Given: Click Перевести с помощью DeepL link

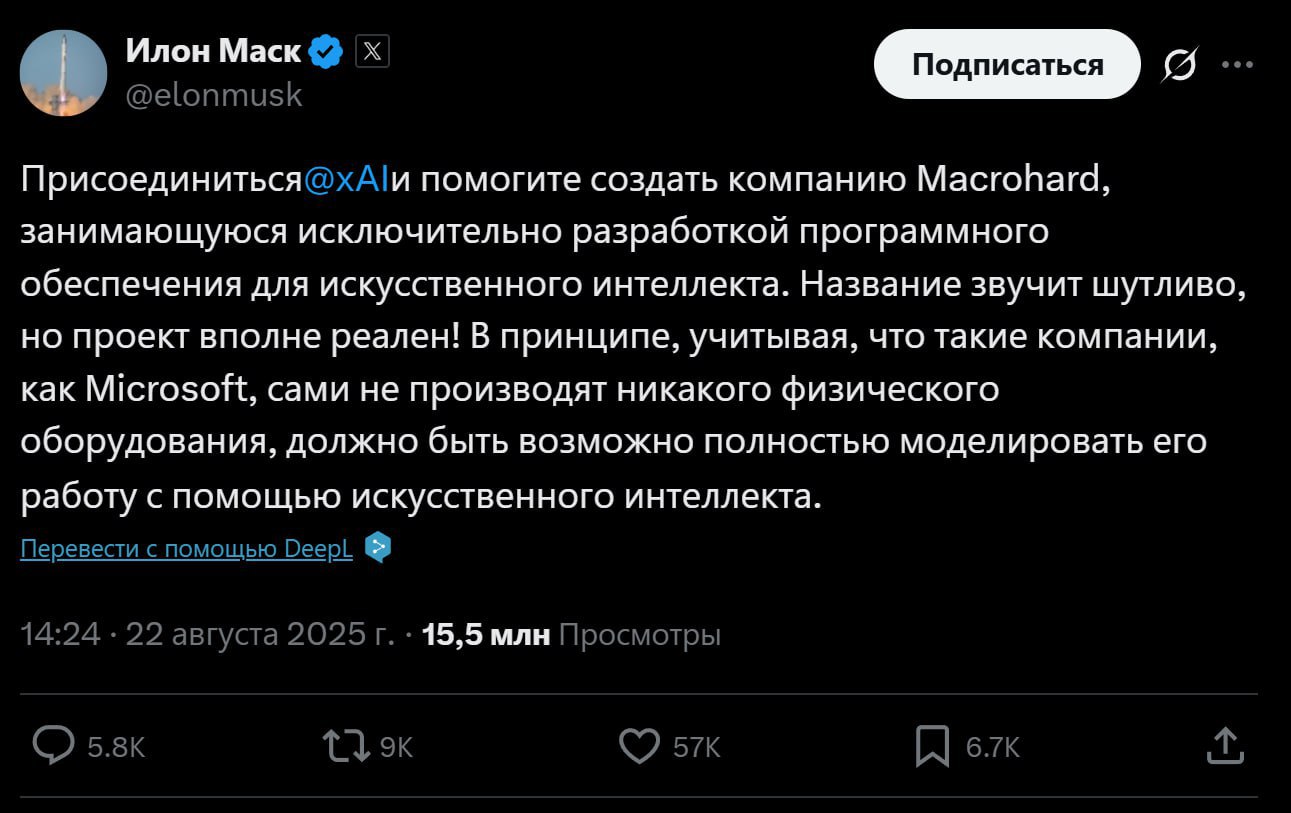Looking at the screenshot, I should (x=187, y=549).
